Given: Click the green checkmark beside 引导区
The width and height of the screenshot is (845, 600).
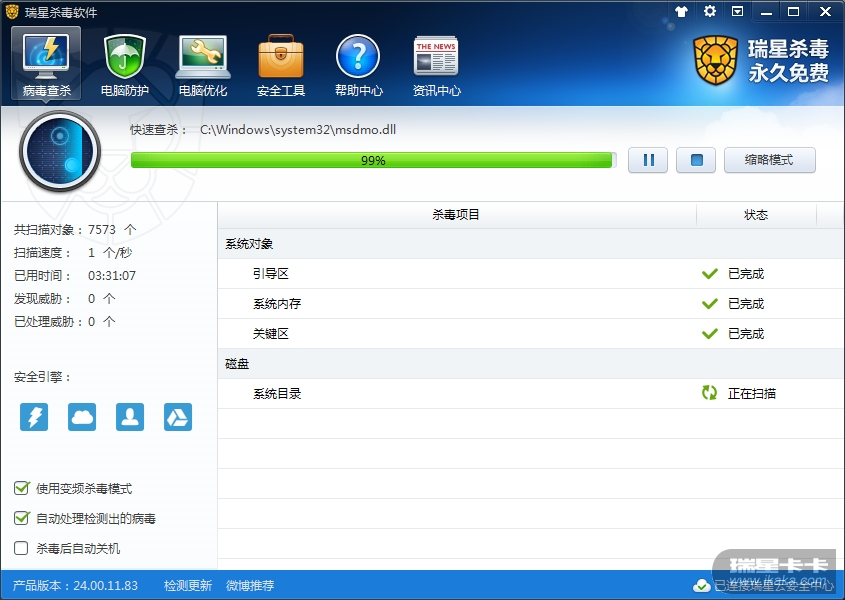Looking at the screenshot, I should (710, 274).
